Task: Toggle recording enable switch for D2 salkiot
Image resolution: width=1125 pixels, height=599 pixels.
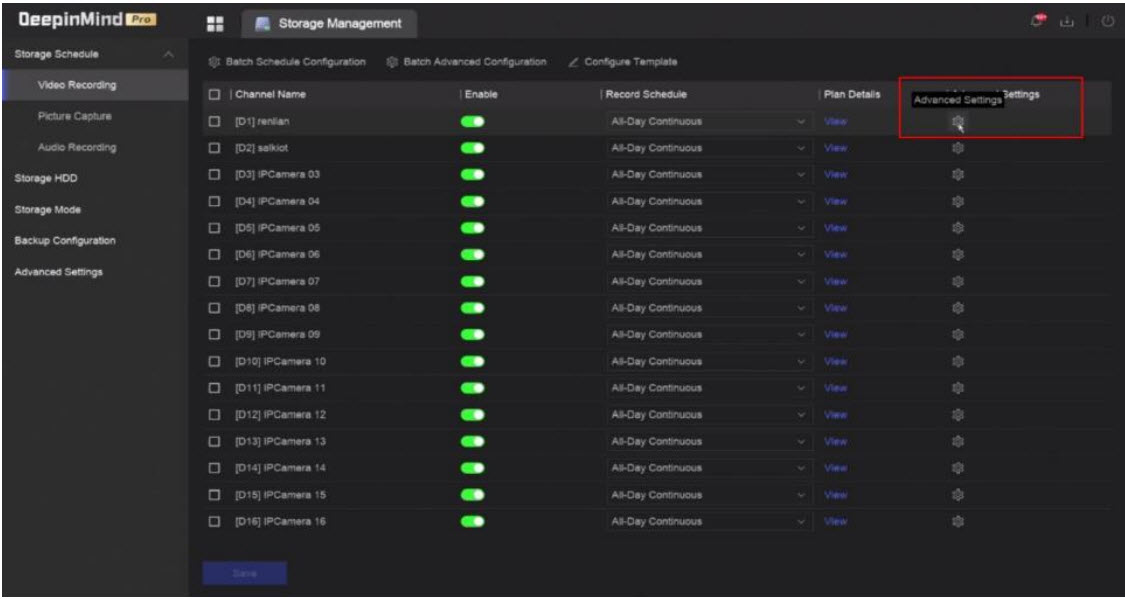Action: coord(473,148)
